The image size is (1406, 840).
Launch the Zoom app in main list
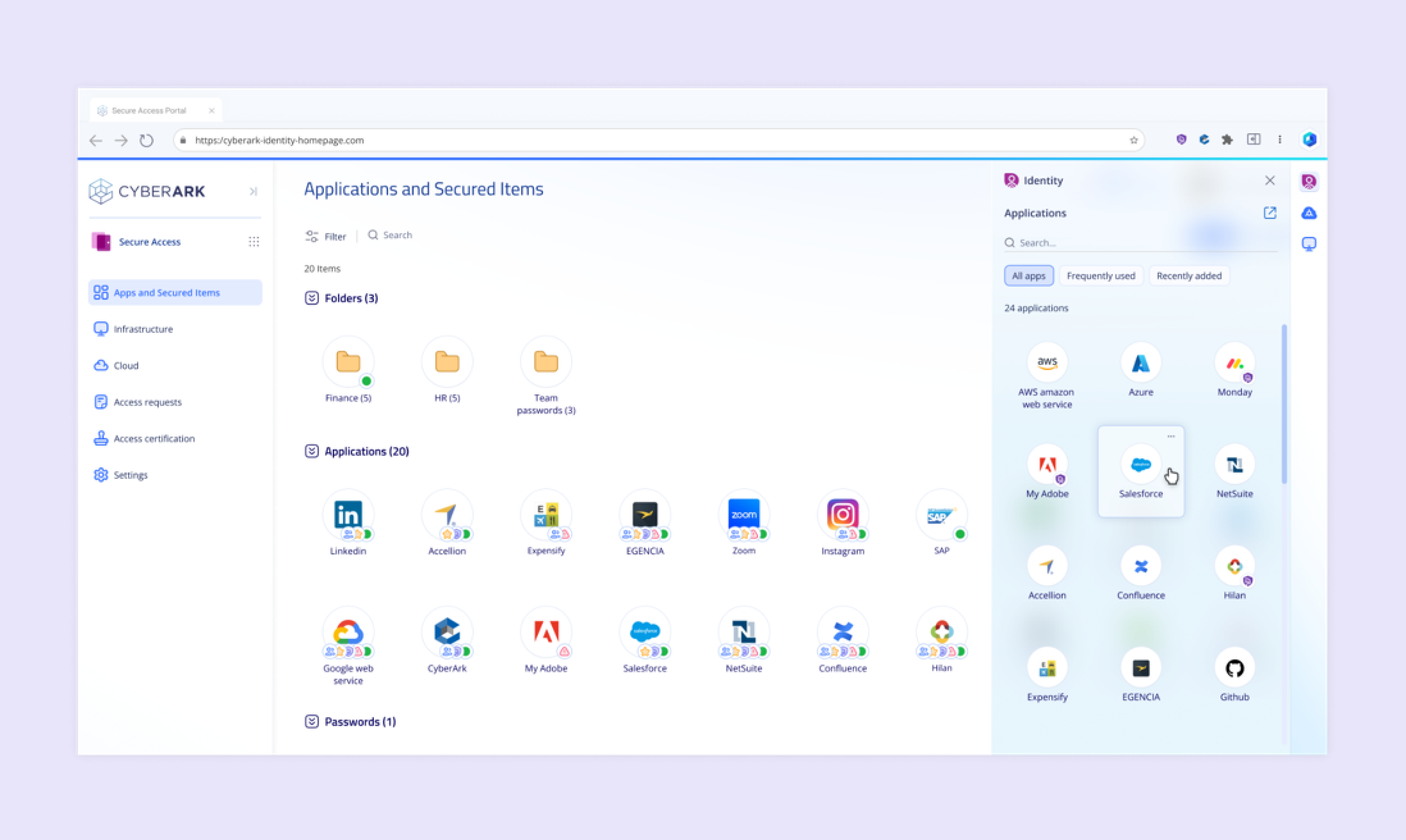(743, 515)
